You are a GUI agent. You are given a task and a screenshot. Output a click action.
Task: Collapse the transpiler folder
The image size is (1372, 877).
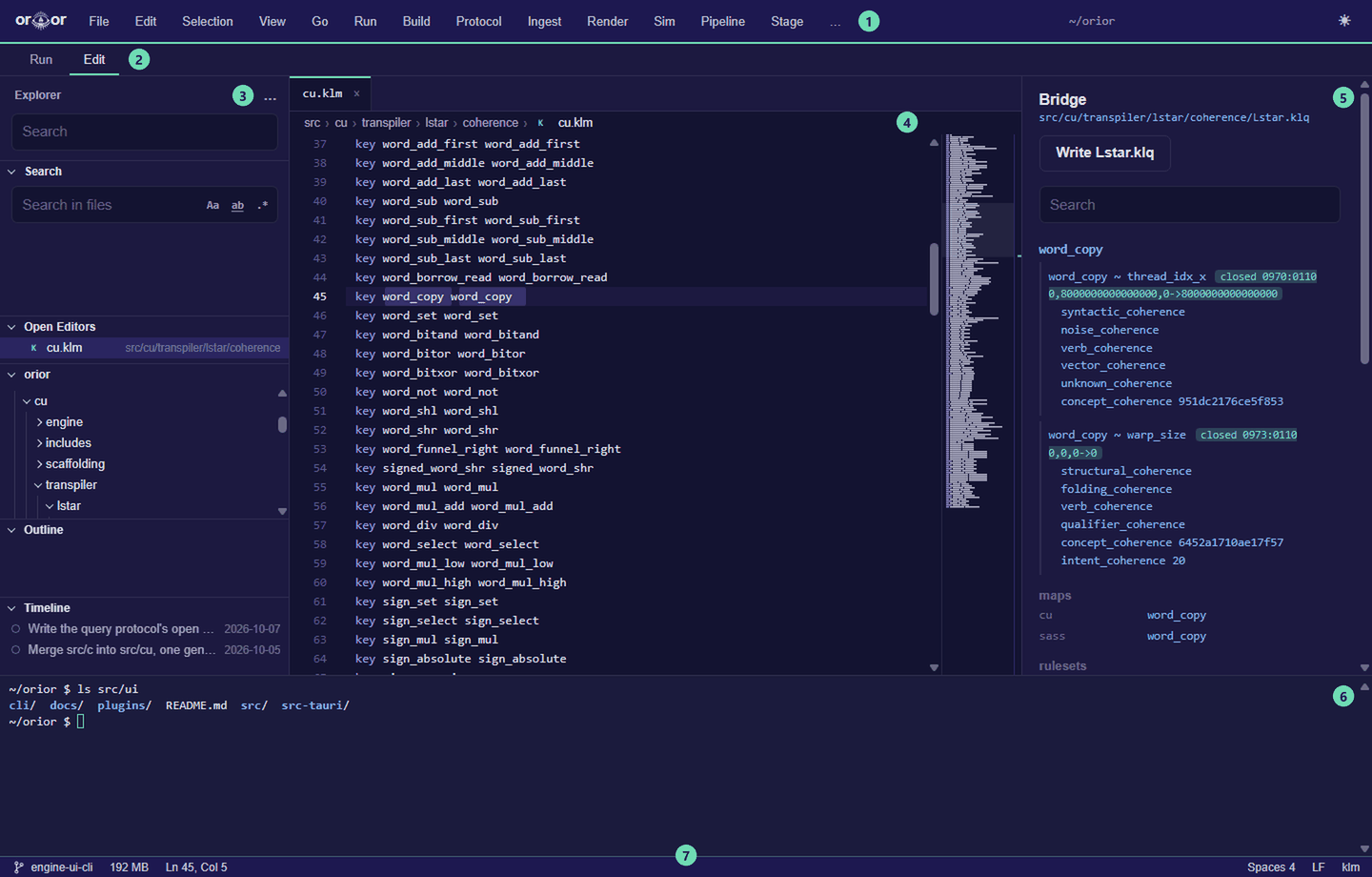tap(39, 485)
